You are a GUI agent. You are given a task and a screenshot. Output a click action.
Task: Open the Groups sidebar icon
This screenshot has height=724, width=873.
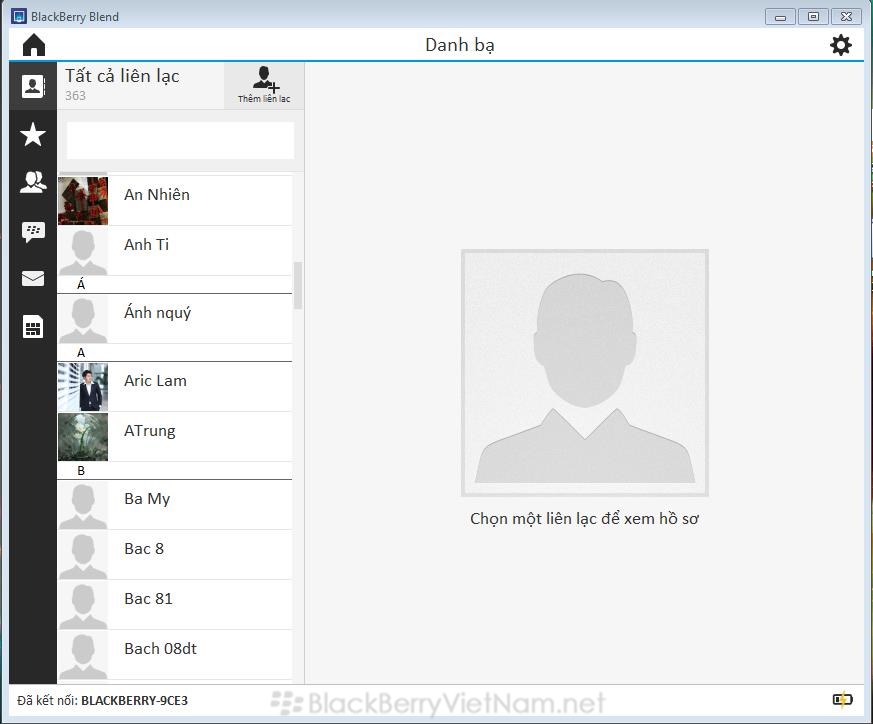33,182
